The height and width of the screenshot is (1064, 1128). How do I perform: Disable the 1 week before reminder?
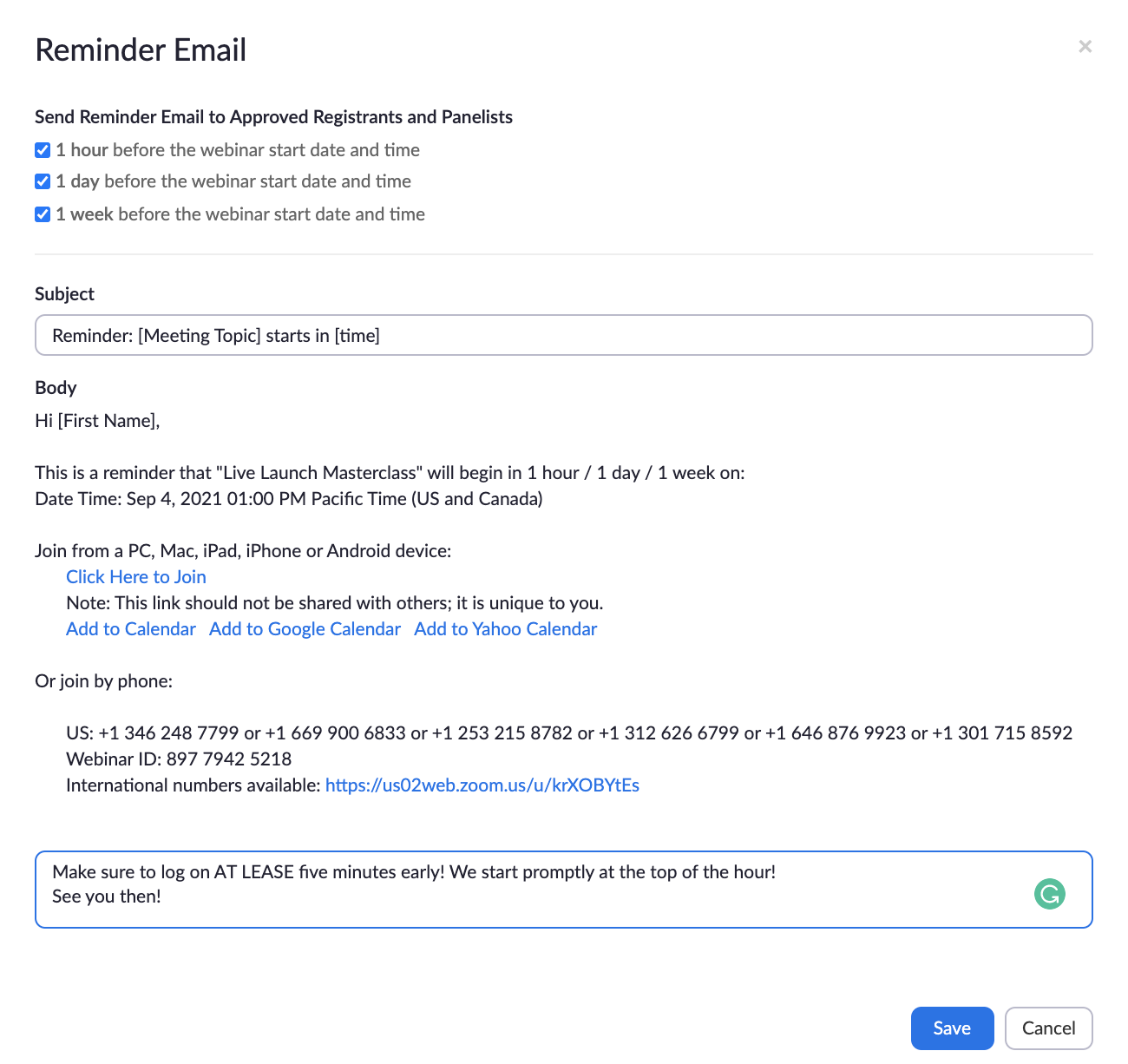pyautogui.click(x=43, y=214)
